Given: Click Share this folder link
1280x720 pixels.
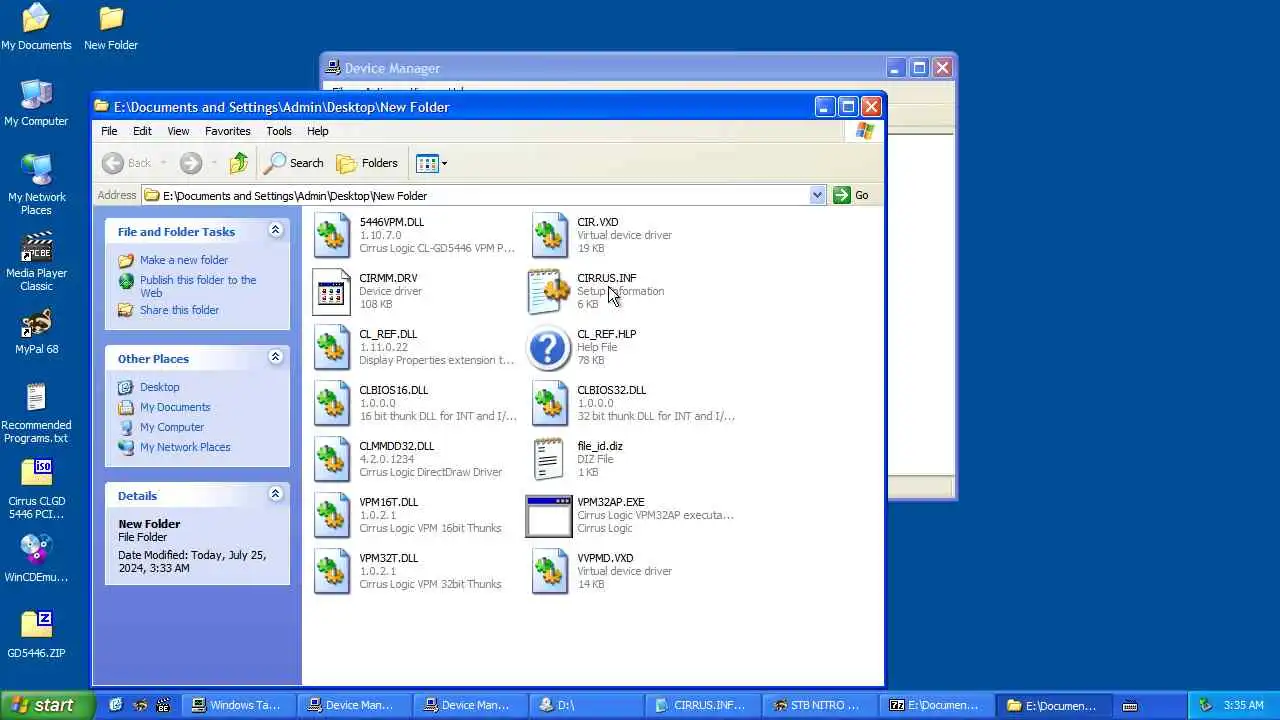Looking at the screenshot, I should click(x=179, y=310).
